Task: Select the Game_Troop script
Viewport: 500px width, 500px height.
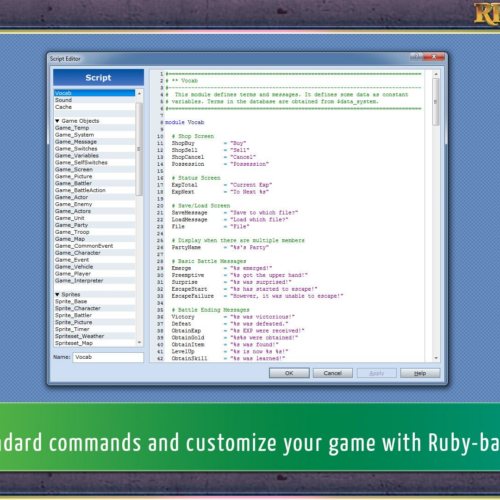Action: (95, 232)
